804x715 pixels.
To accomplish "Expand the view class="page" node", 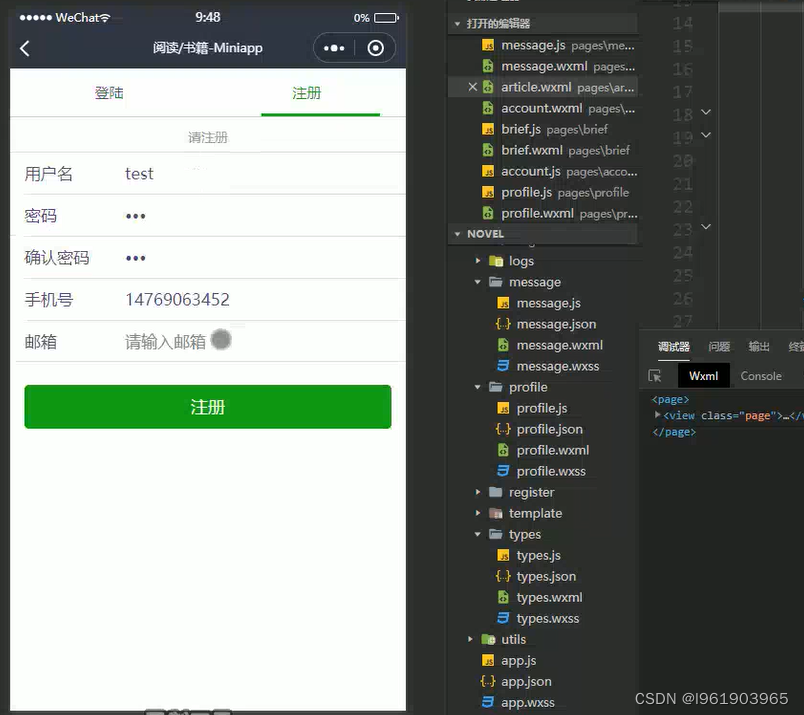I will (x=657, y=415).
